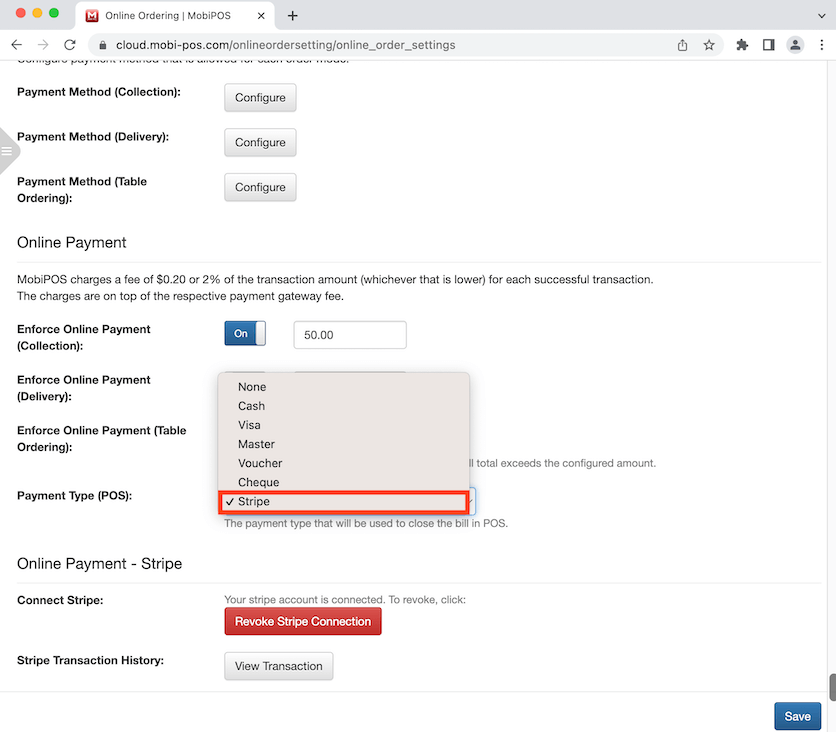Viewport: 836px width, 732px height.
Task: Open a new browser tab
Action: click(292, 15)
